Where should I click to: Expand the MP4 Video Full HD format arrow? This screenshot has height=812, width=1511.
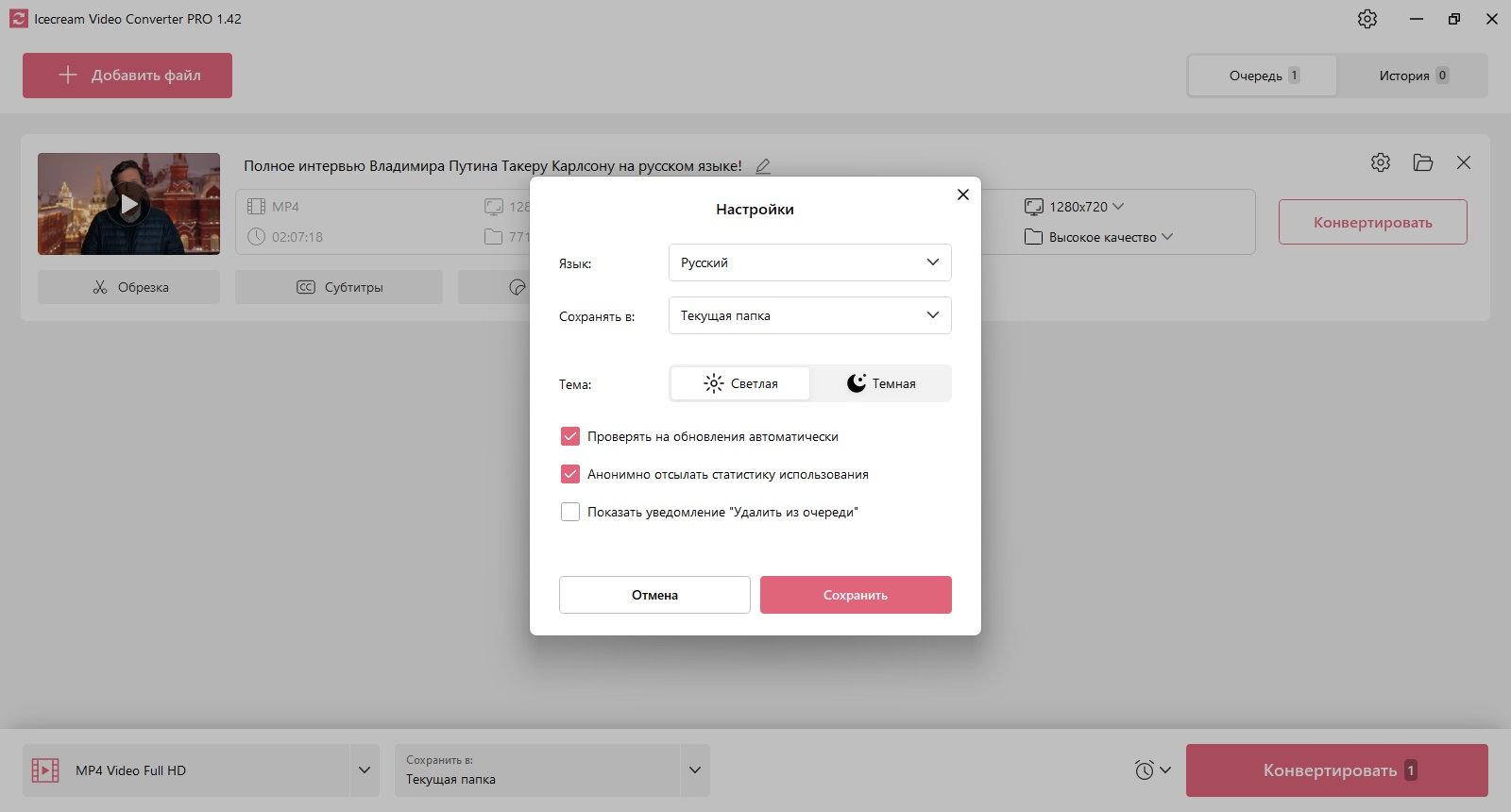coord(365,770)
